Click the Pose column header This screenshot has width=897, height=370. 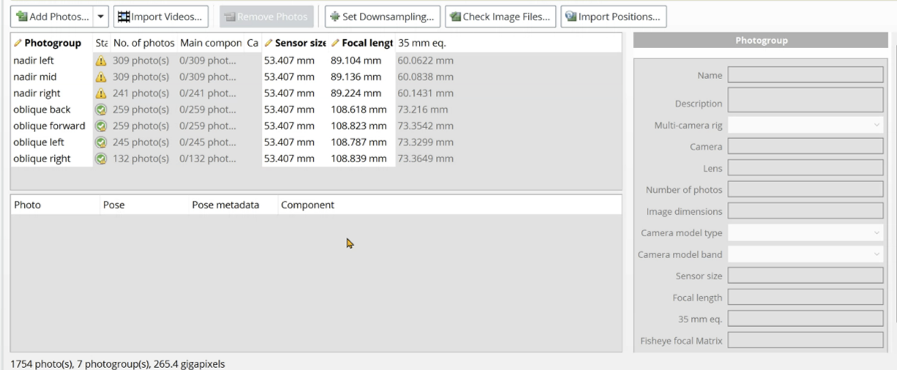pyautogui.click(x=144, y=205)
